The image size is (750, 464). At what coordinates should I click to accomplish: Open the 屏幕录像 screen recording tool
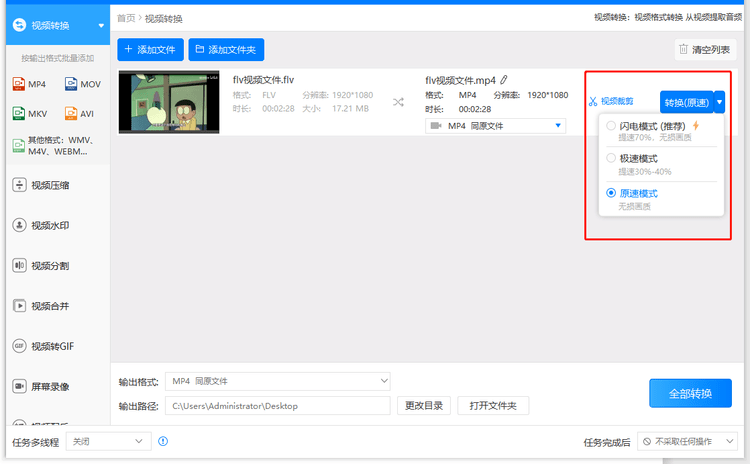pyautogui.click(x=41, y=386)
